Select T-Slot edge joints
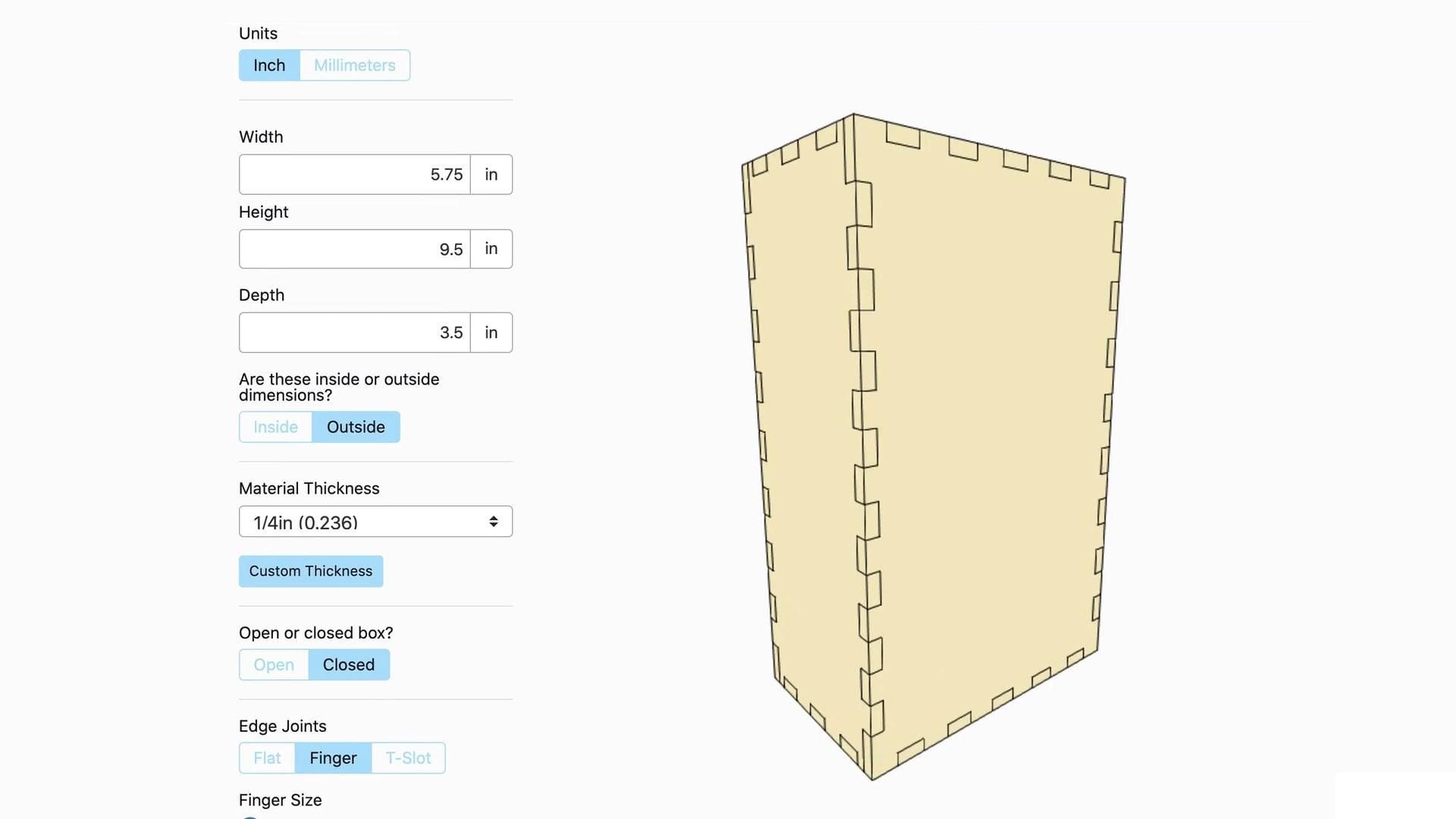 click(408, 758)
